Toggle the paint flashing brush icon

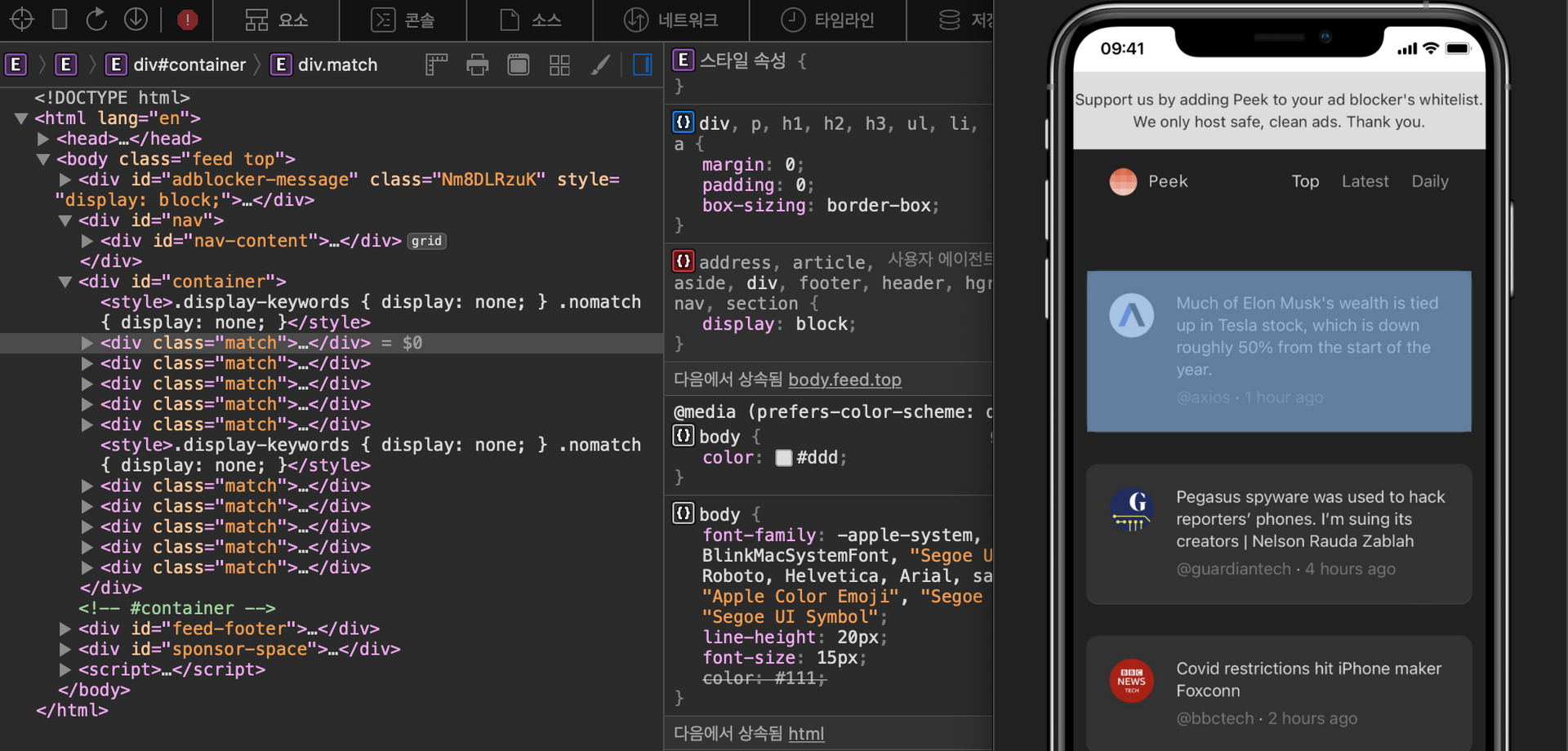coord(600,64)
